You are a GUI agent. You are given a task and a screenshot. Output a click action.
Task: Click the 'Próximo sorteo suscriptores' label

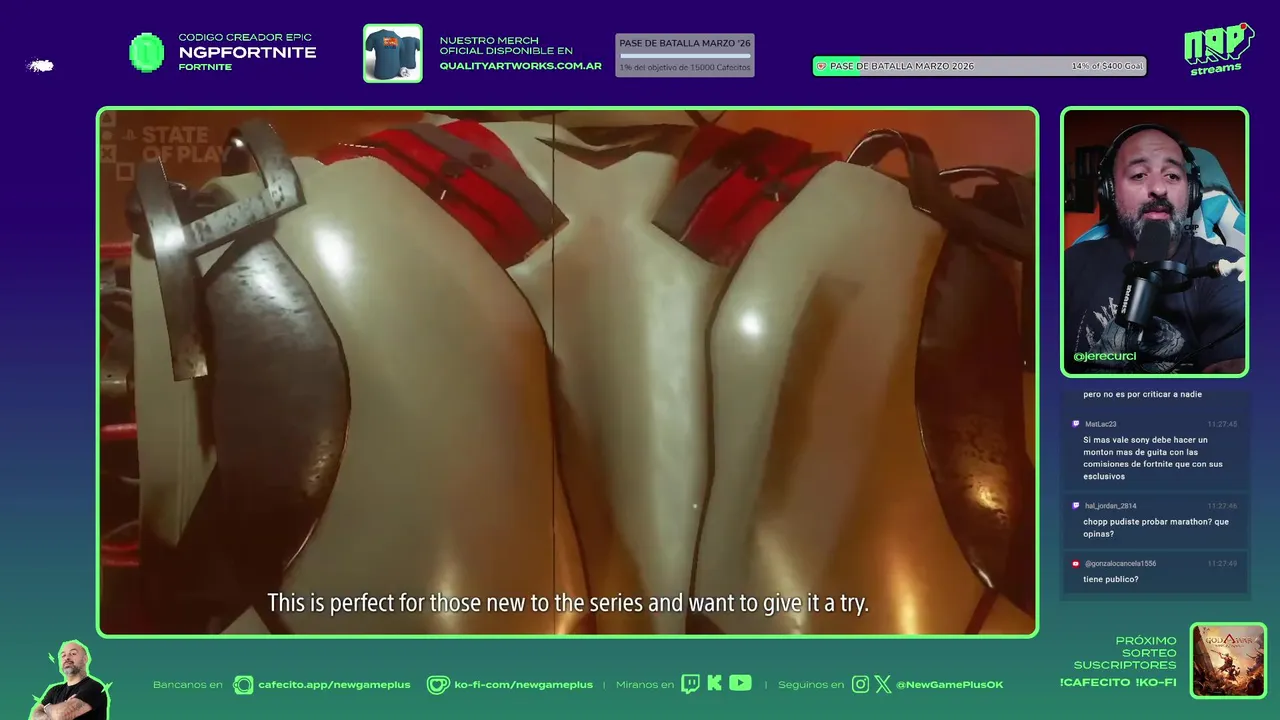1125,653
